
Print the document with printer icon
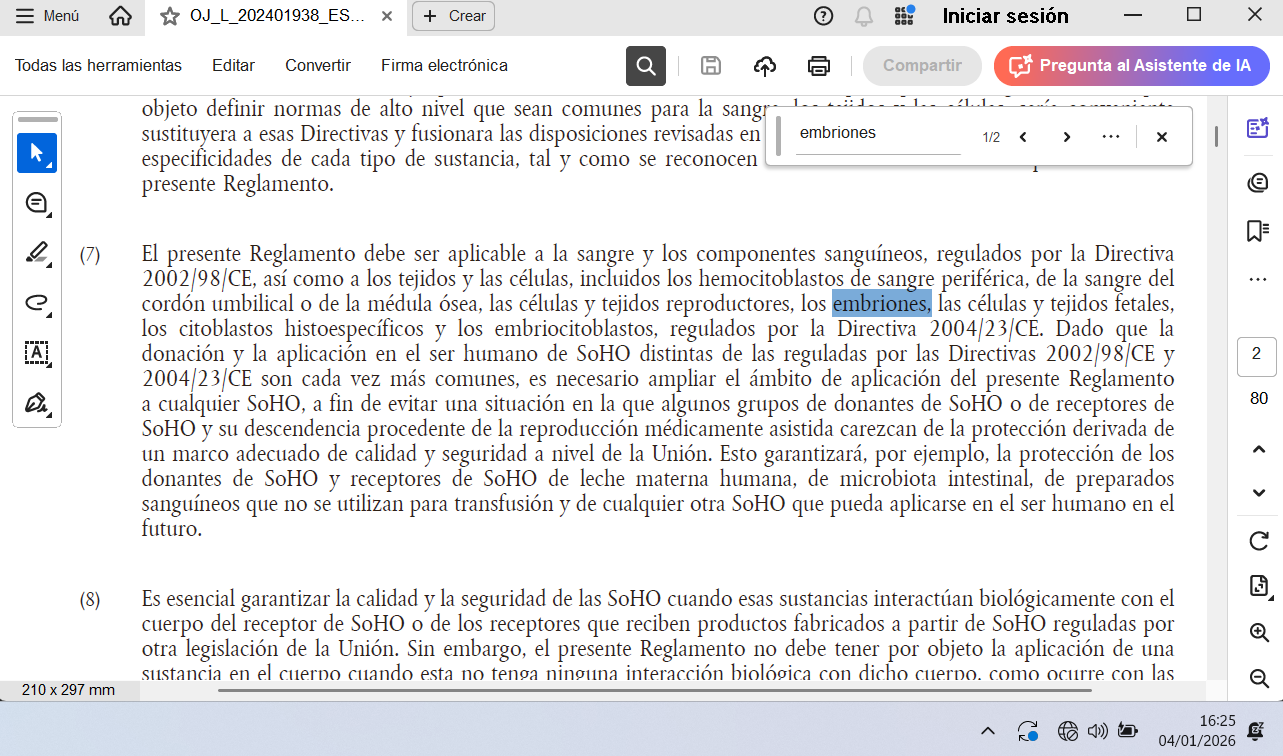coord(818,66)
